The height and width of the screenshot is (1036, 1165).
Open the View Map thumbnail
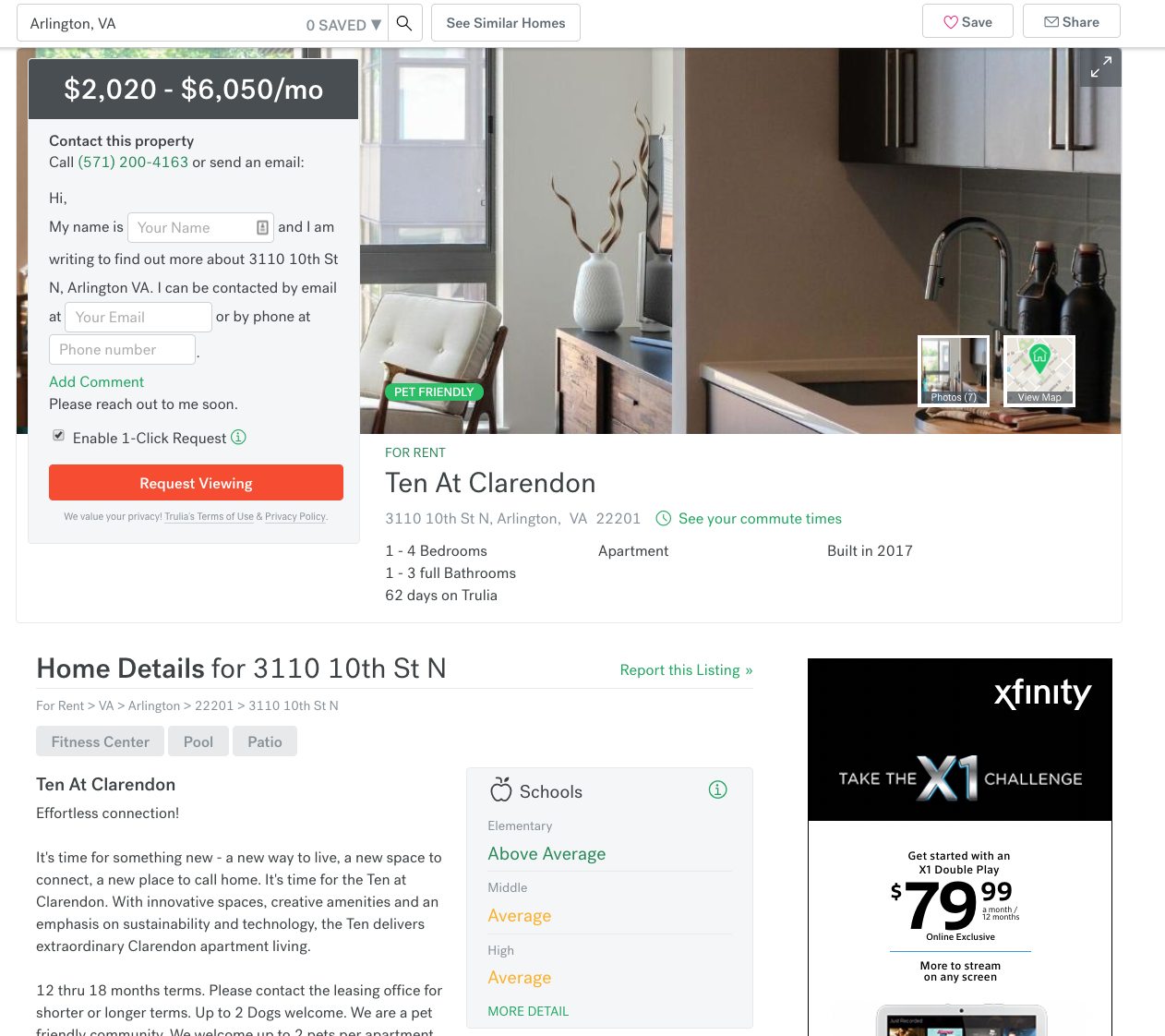coord(1039,370)
